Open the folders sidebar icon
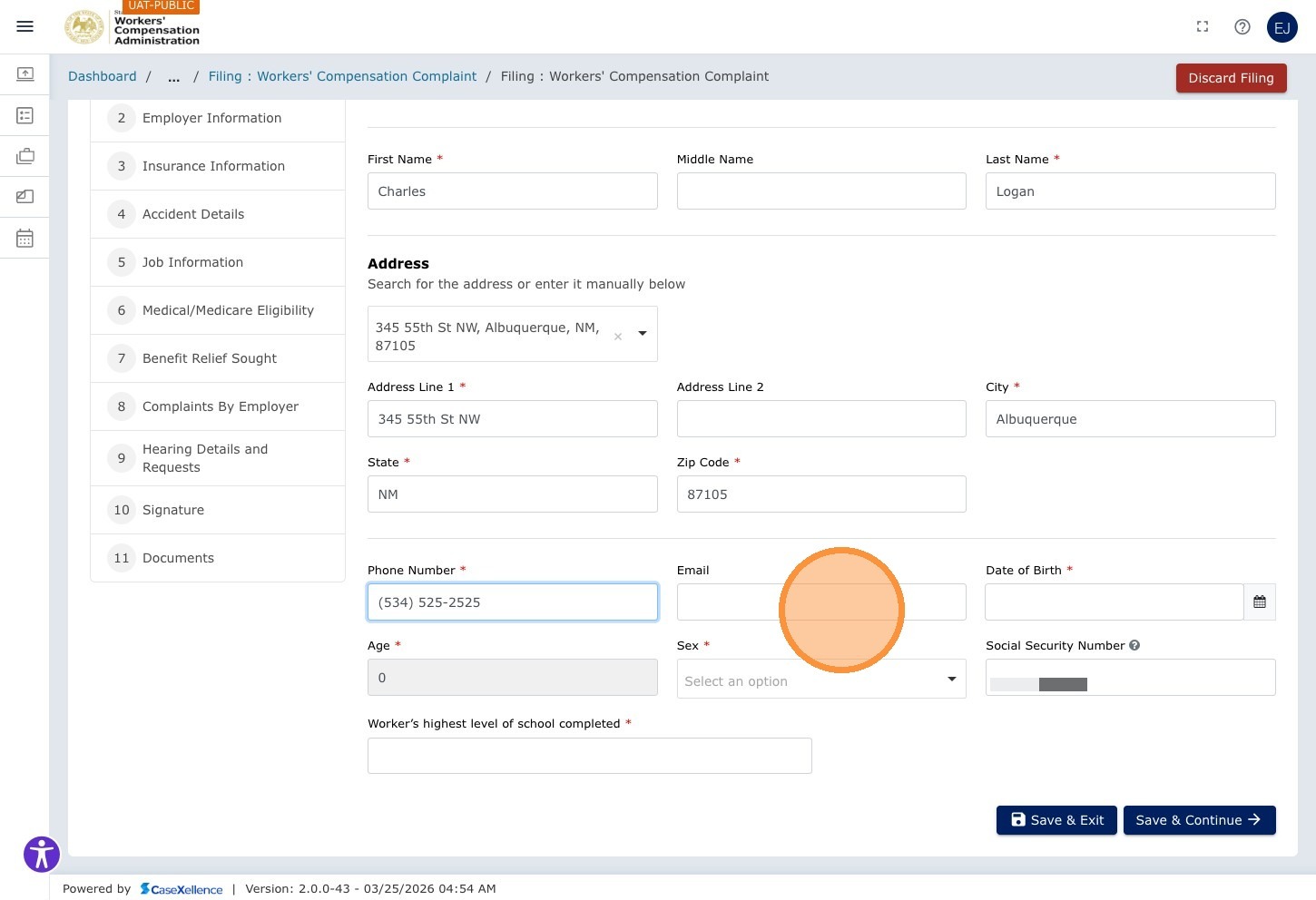This screenshot has height=900, width=1316. click(25, 197)
